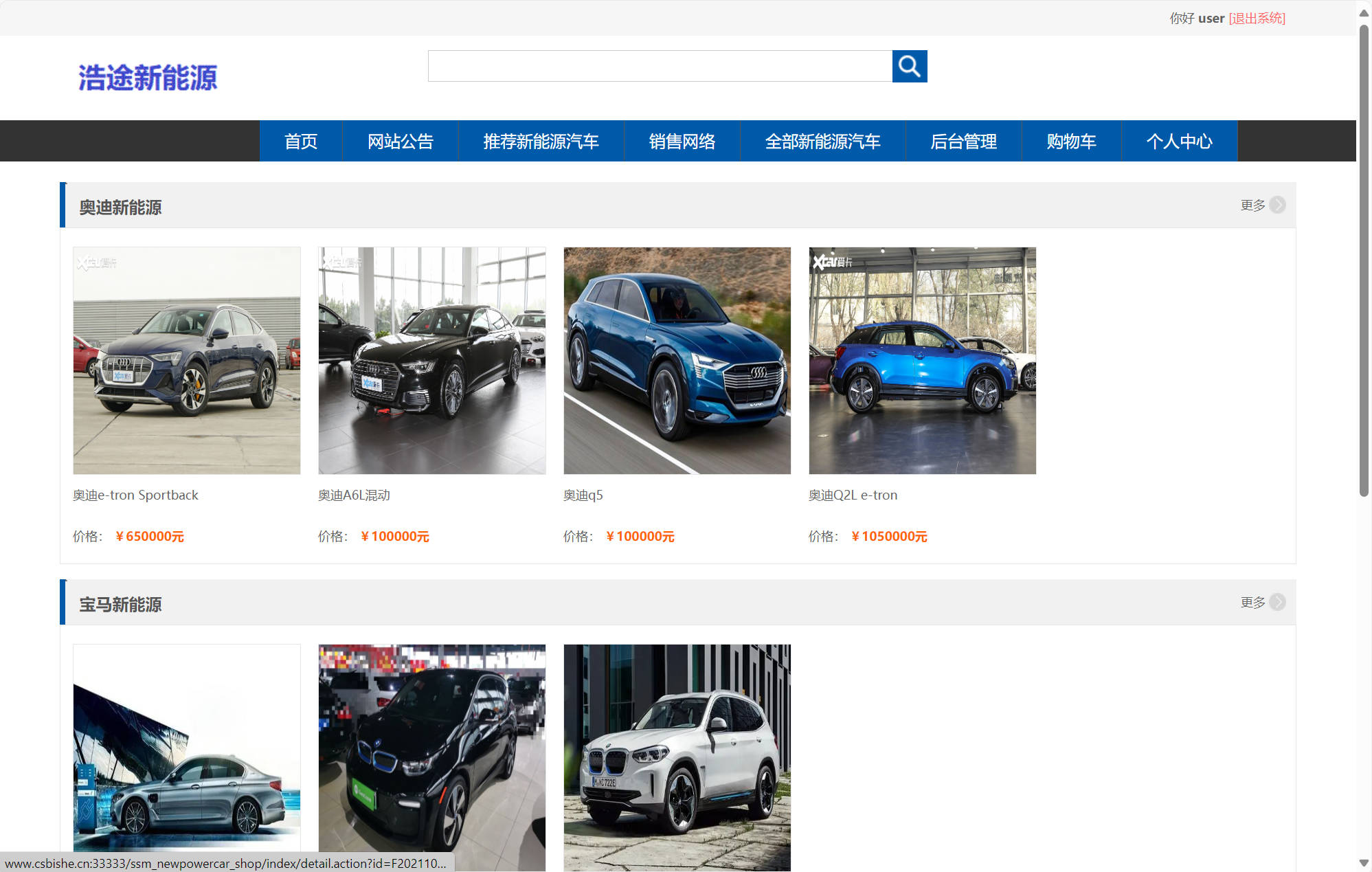Open the 销售网络 page
This screenshot has width=1372, height=872.
[x=682, y=141]
